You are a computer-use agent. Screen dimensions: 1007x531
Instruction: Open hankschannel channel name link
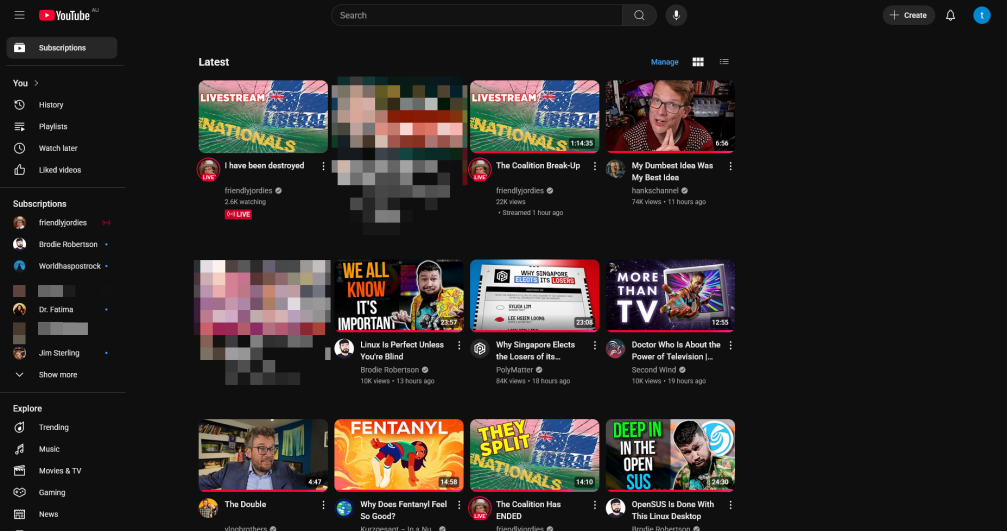point(655,191)
